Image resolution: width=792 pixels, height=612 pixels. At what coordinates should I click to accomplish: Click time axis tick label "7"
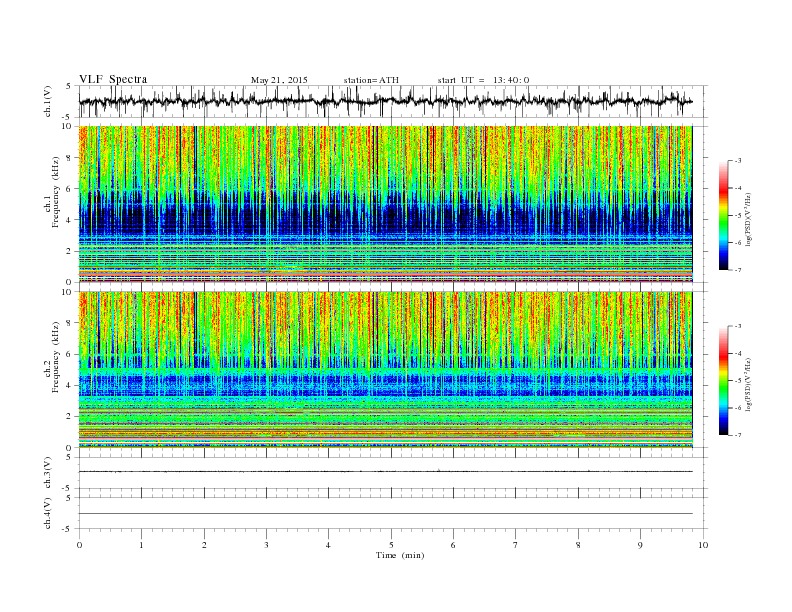(516, 545)
